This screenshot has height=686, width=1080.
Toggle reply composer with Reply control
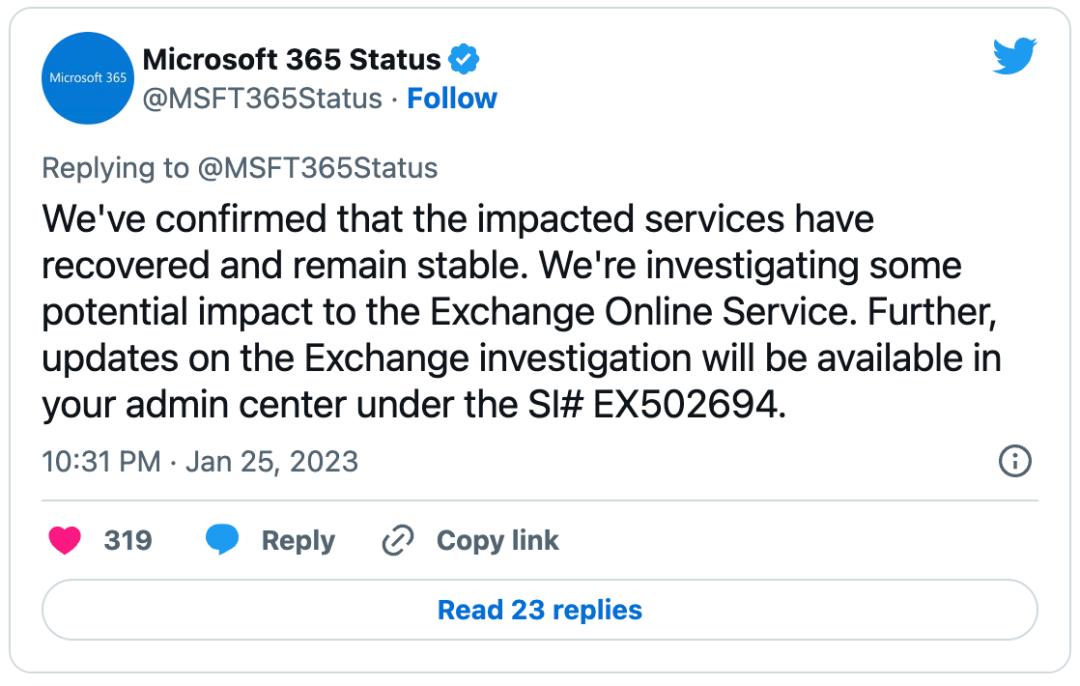(297, 540)
